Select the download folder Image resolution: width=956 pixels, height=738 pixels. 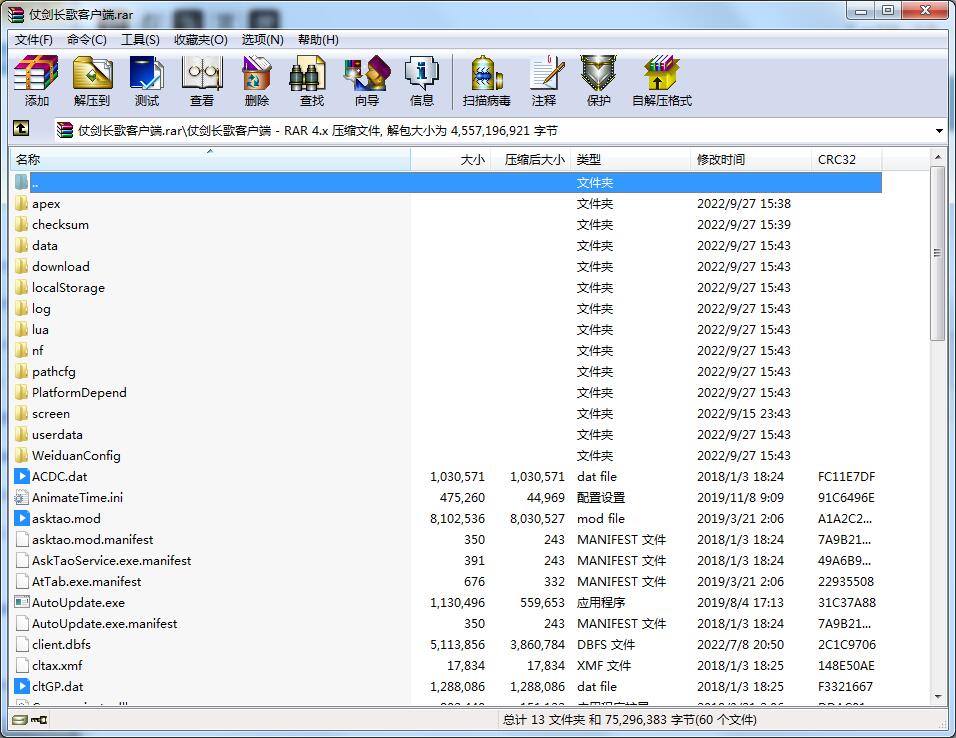point(447,267)
